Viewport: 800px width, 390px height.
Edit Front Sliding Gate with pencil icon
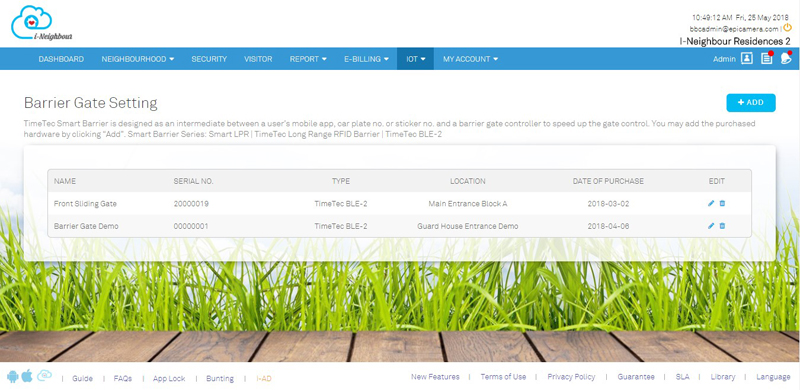pos(711,204)
